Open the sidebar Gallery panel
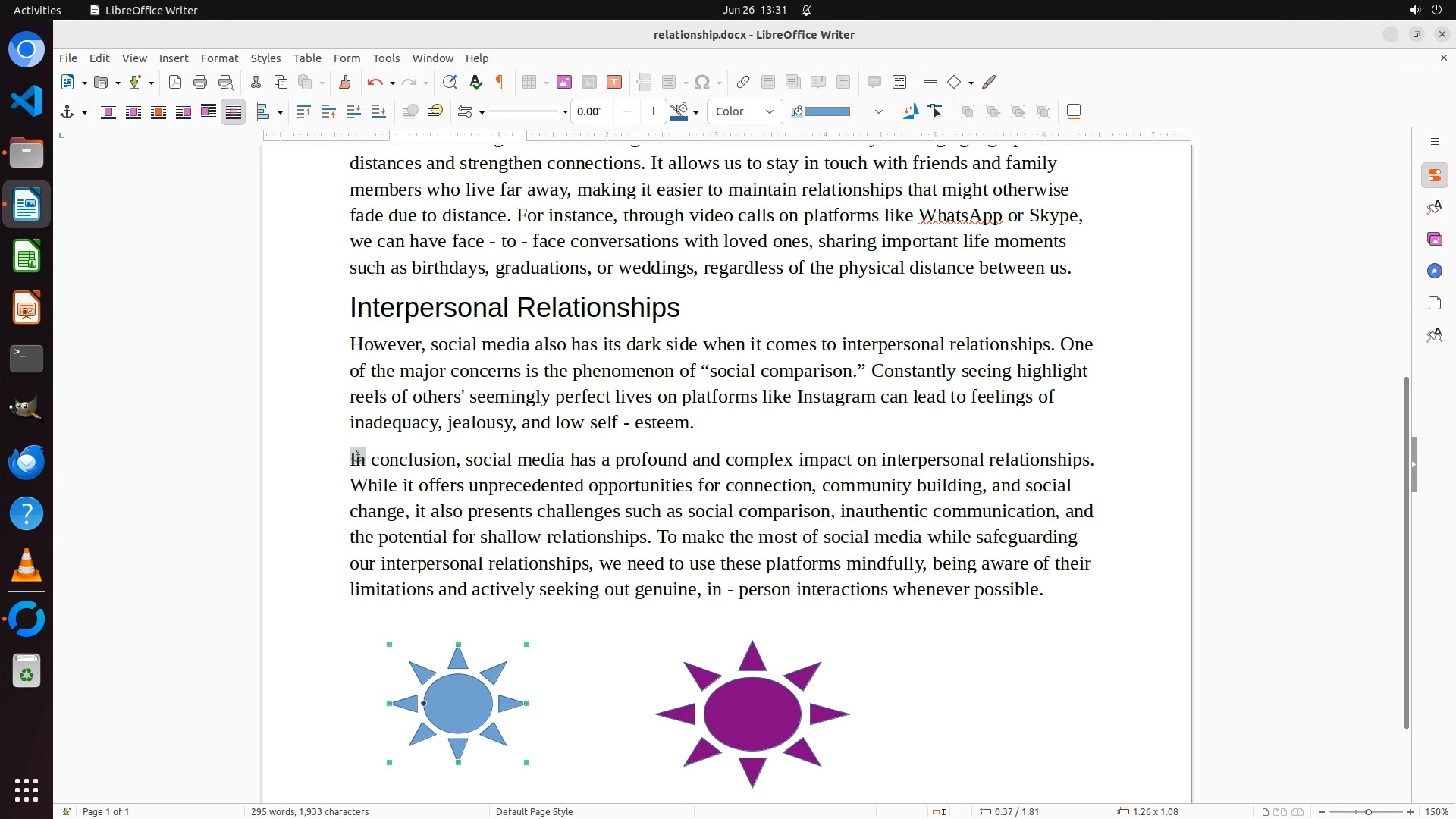The height and width of the screenshot is (819, 1456). coord(1434,239)
